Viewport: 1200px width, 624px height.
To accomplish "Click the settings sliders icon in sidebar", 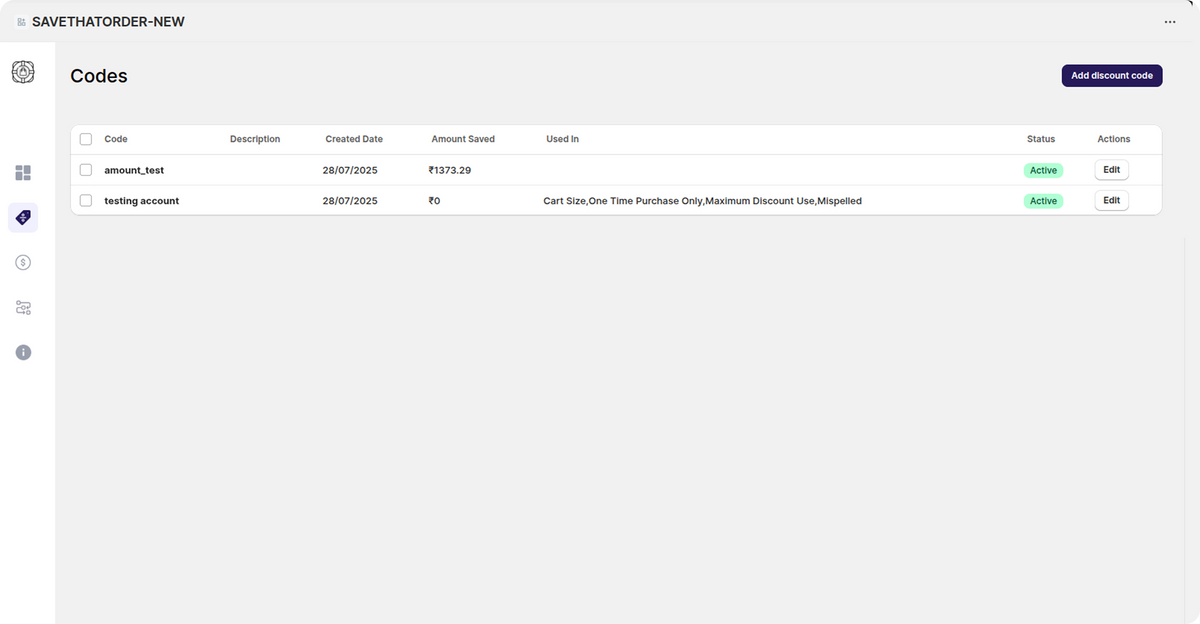I will coord(23,308).
